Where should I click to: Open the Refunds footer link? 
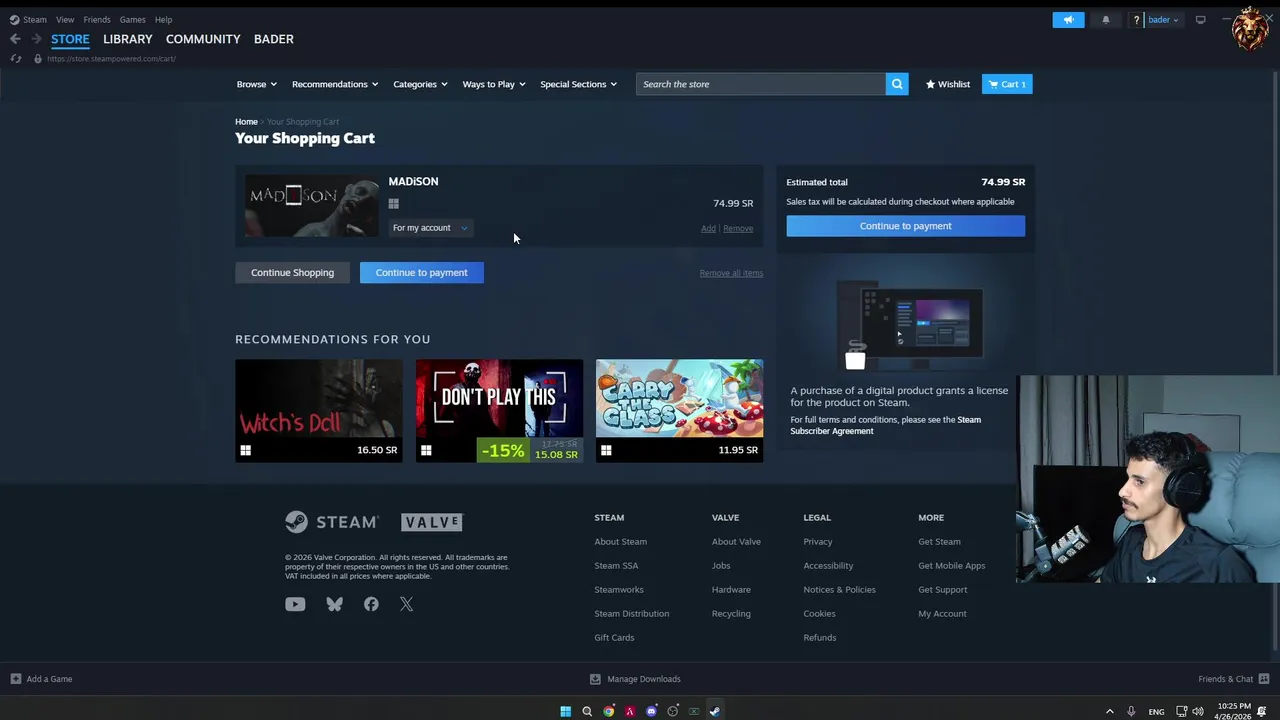pyautogui.click(x=820, y=638)
